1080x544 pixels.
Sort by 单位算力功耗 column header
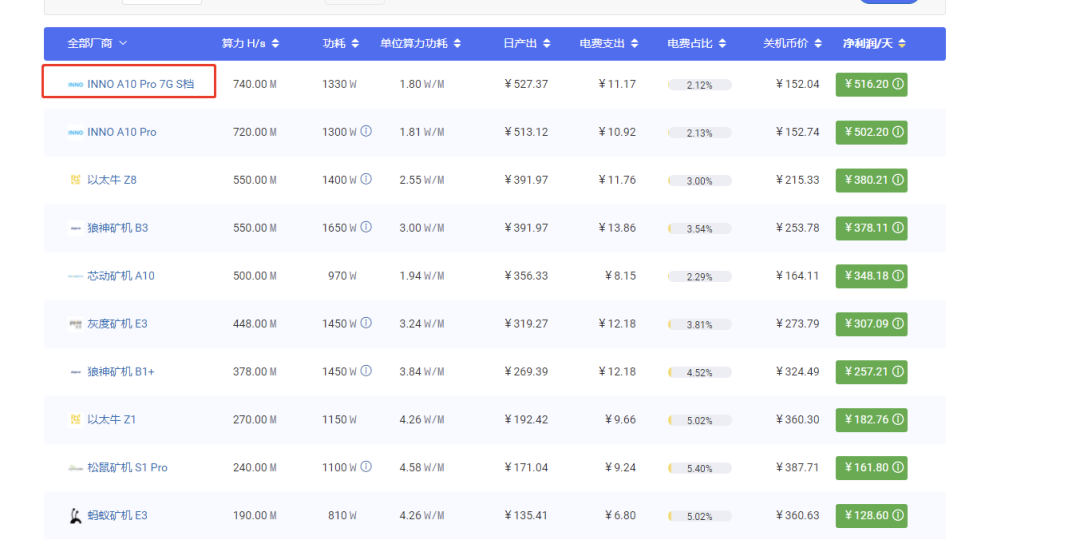click(x=421, y=43)
